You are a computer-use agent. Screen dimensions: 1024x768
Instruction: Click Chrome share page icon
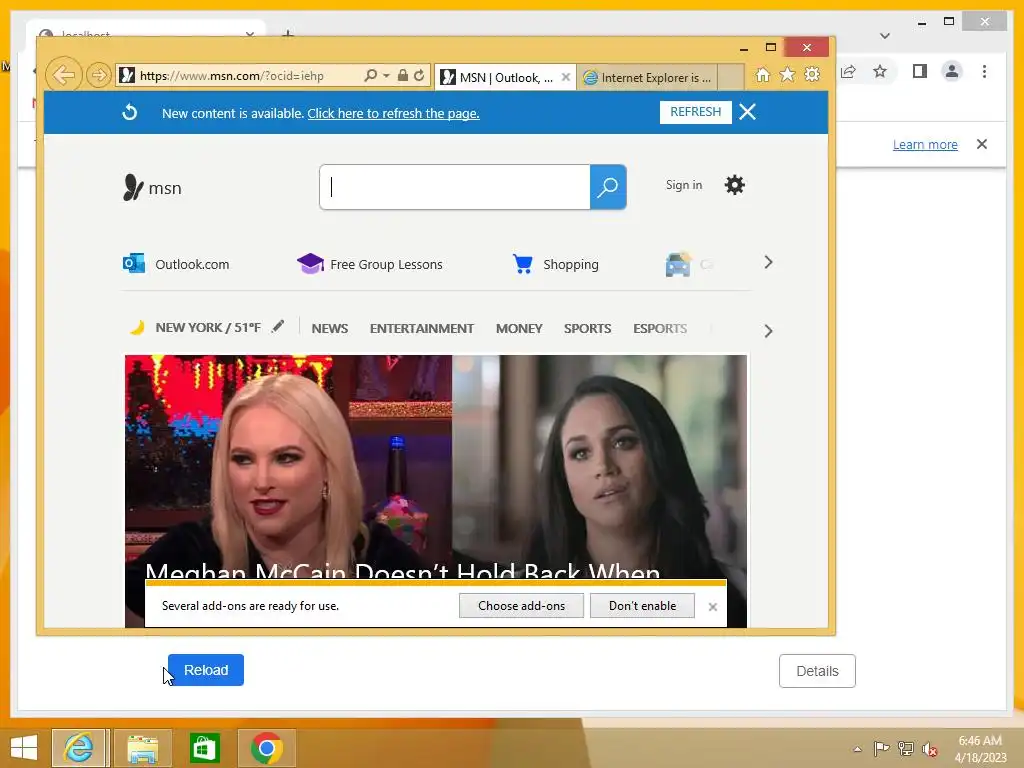click(x=848, y=71)
